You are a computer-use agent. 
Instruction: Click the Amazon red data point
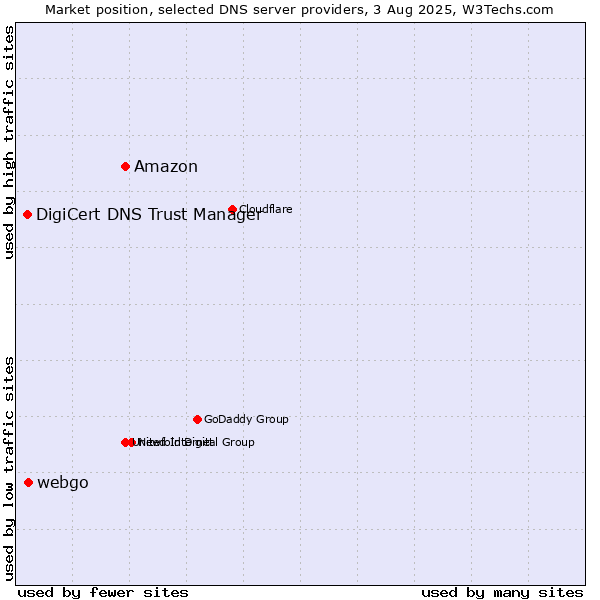pyautogui.click(x=126, y=166)
